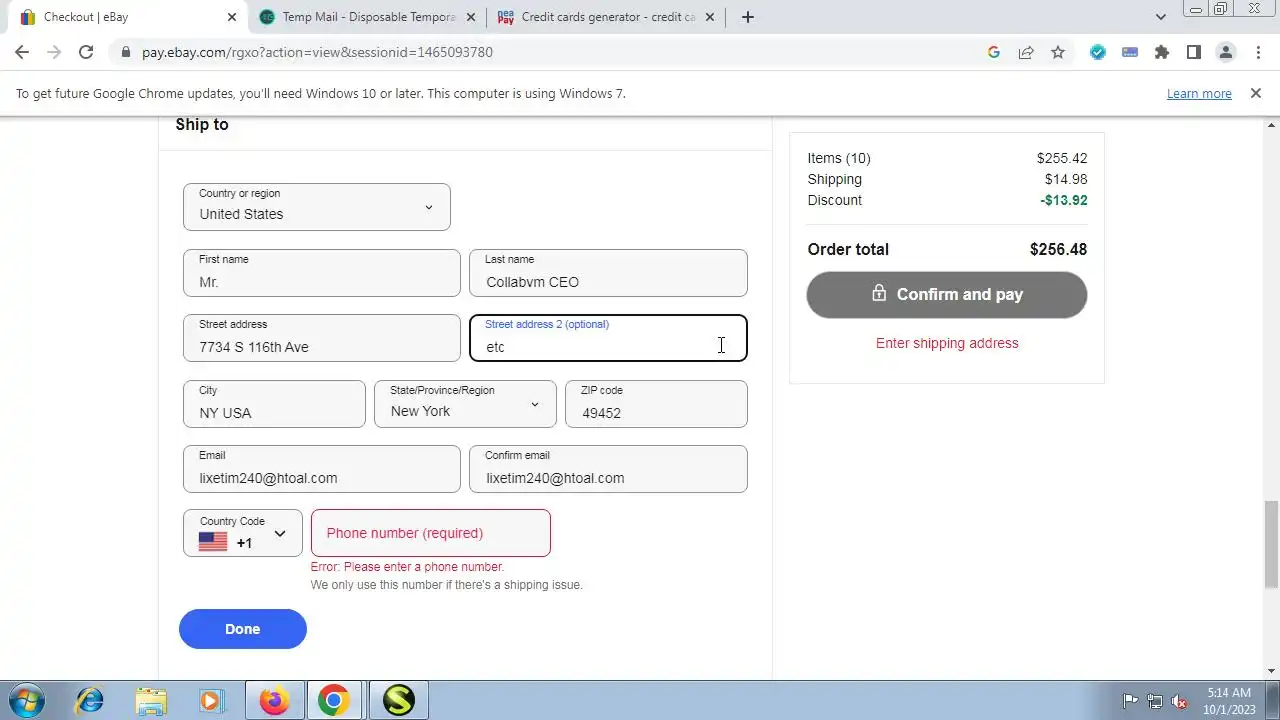Open the network tray icon
Screen dimensions: 1280x720
tap(1155, 701)
